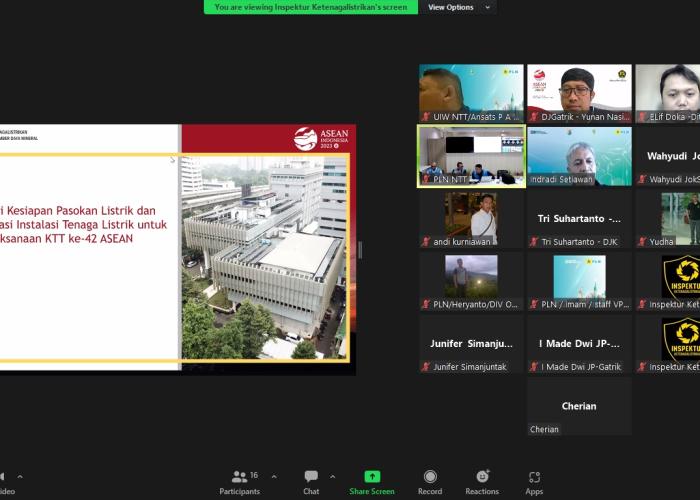Click the muted mic icon on Junifer Simanjuntak
Viewport: 700px width, 500px height.
(x=426, y=367)
